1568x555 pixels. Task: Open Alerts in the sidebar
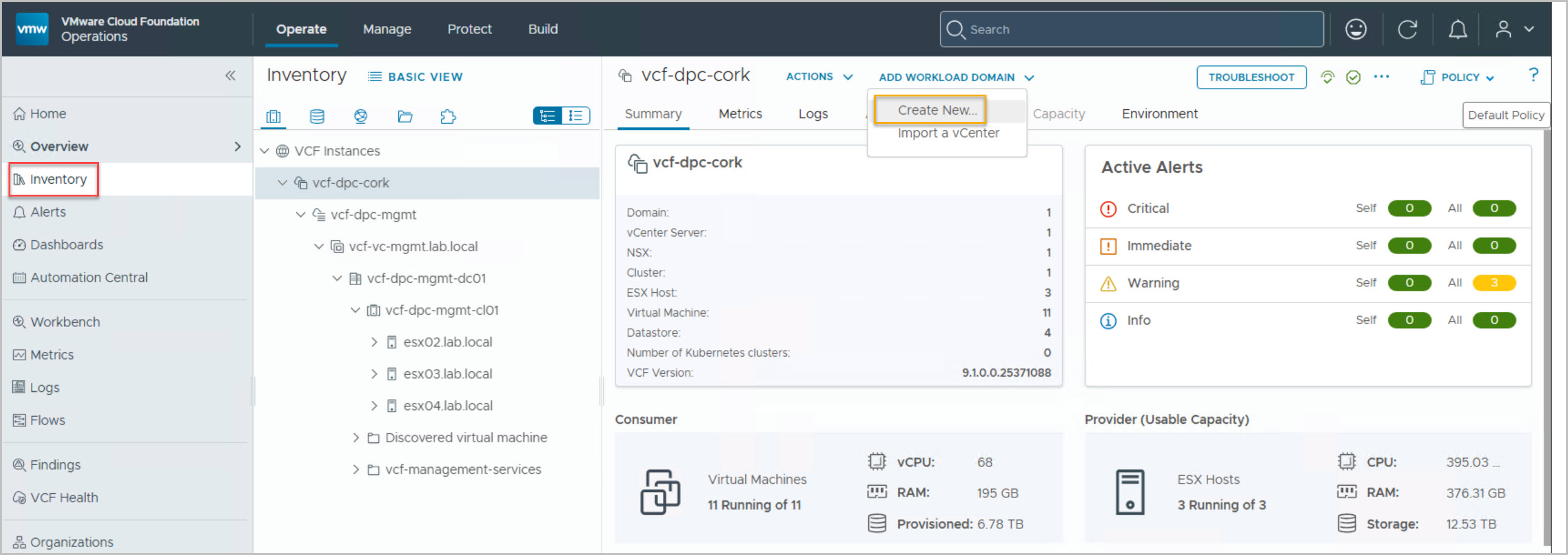tap(40, 212)
